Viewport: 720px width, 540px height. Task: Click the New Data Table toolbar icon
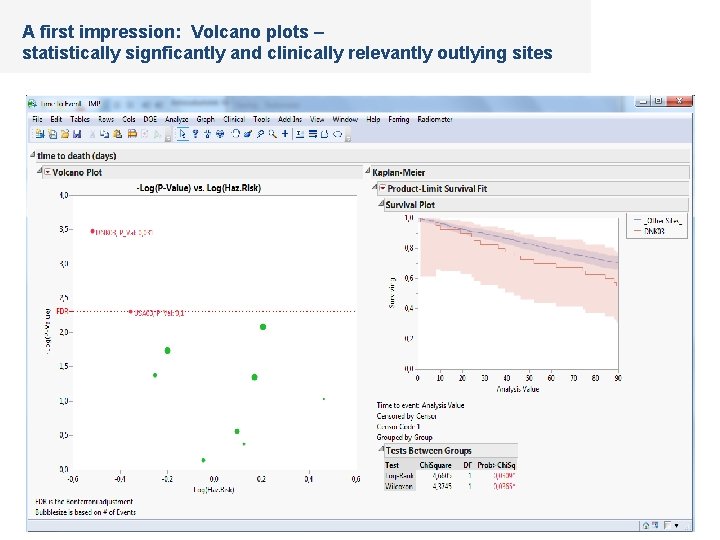click(x=40, y=134)
